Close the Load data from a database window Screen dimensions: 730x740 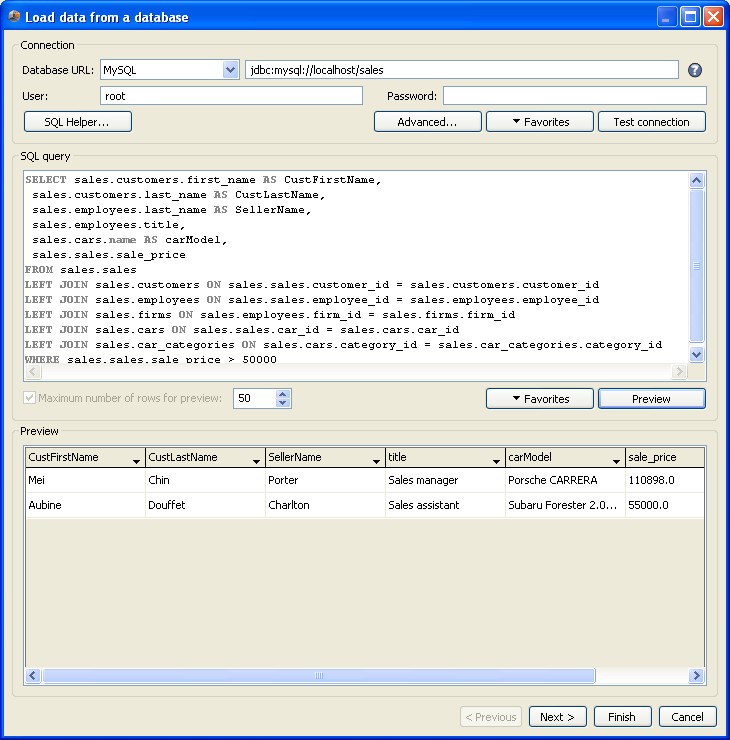coord(713,17)
